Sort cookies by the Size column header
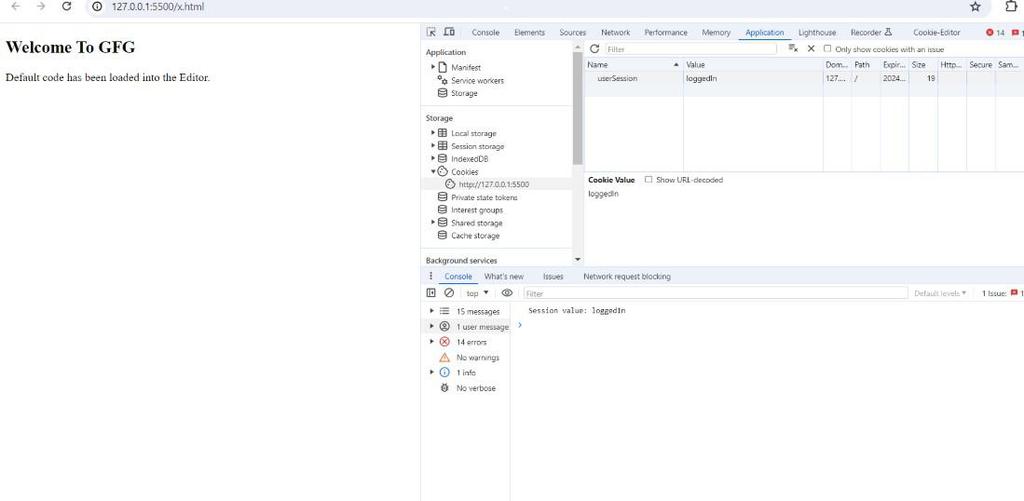1024x501 pixels. (923, 65)
